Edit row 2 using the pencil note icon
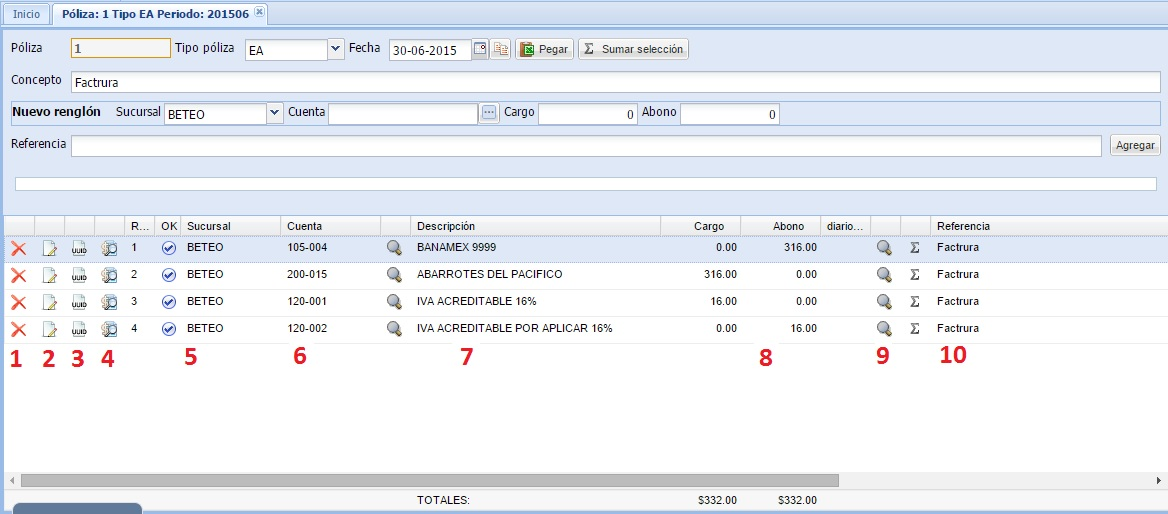The height and width of the screenshot is (514, 1168). pos(49,275)
